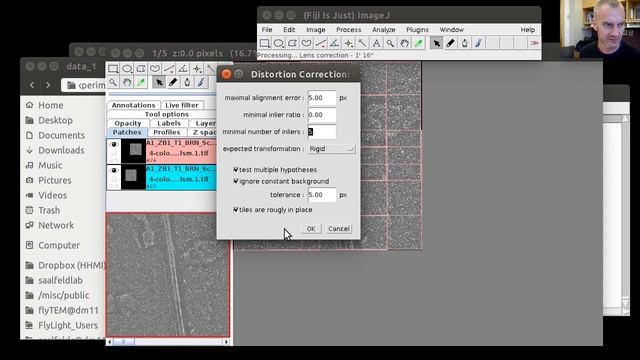Click Cancel in Distortion Correction dialog
Viewport: 640px width, 360px height.
339,229
